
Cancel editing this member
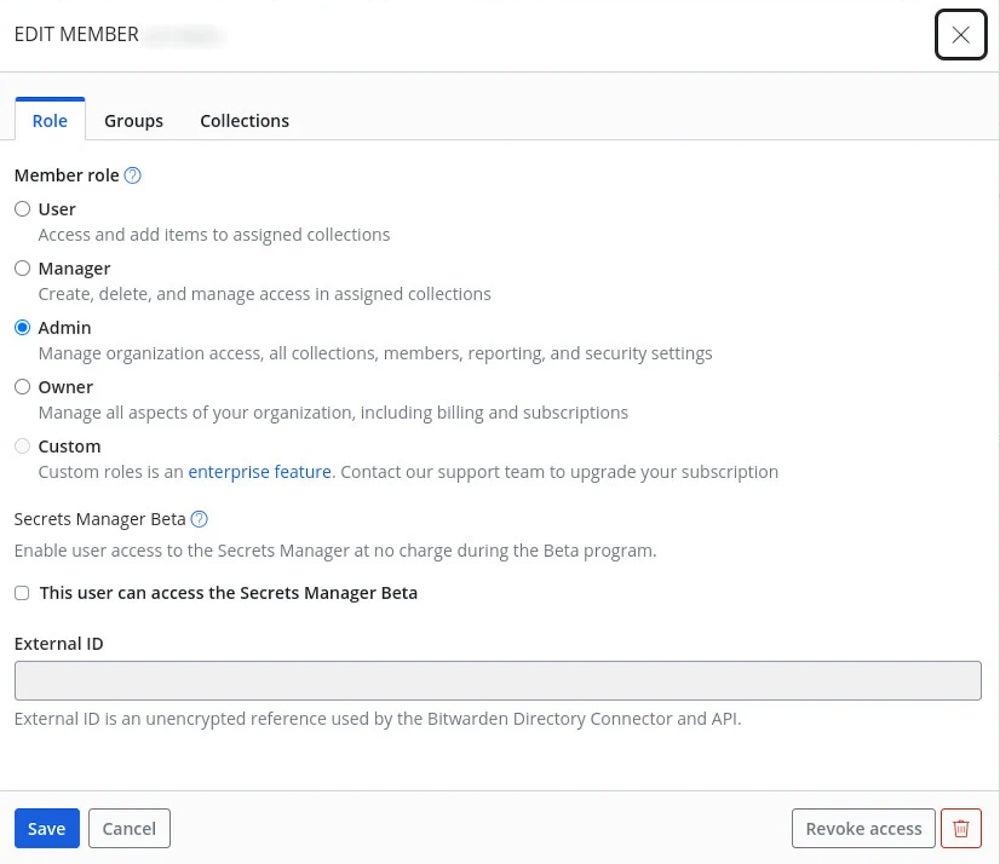(129, 828)
